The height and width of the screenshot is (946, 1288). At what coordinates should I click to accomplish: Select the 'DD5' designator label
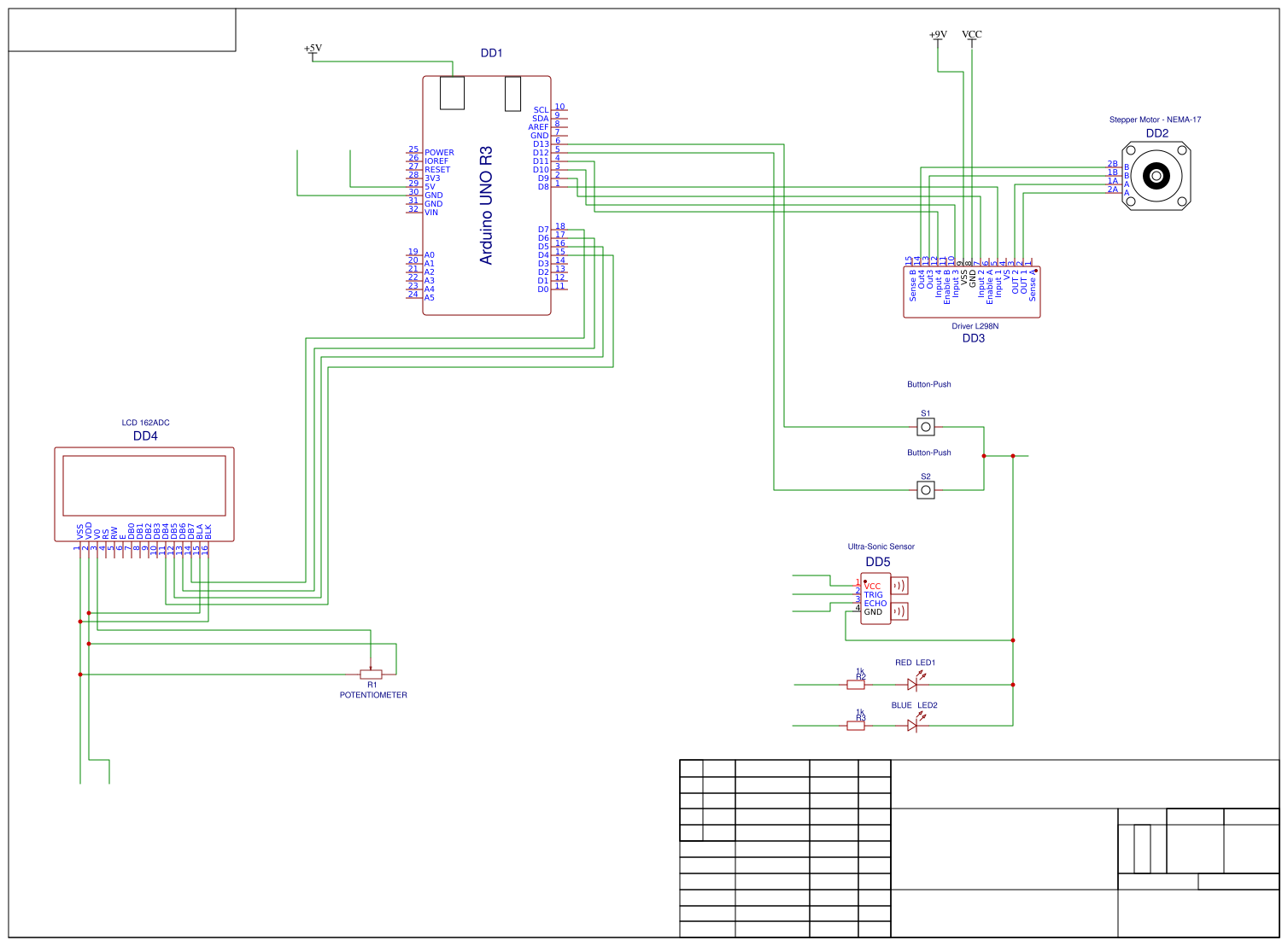pos(878,562)
